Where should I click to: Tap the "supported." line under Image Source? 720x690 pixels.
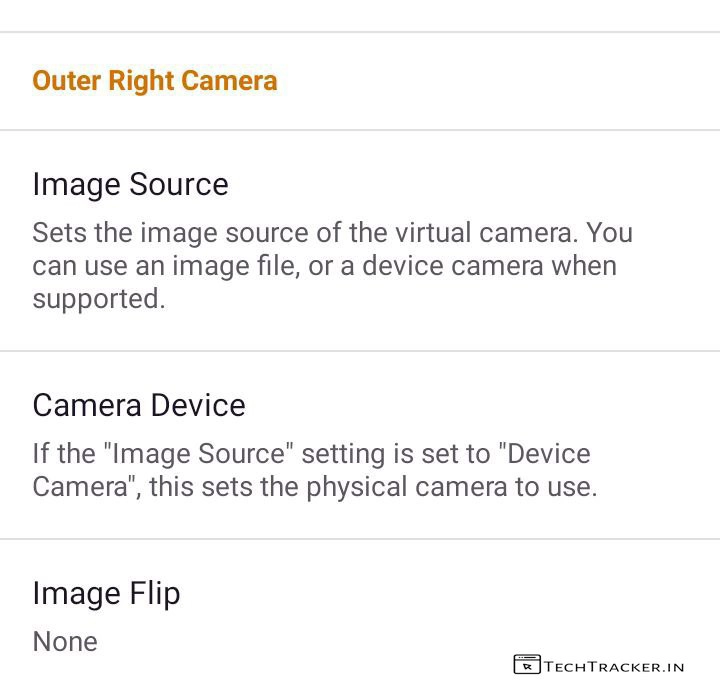(x=99, y=299)
